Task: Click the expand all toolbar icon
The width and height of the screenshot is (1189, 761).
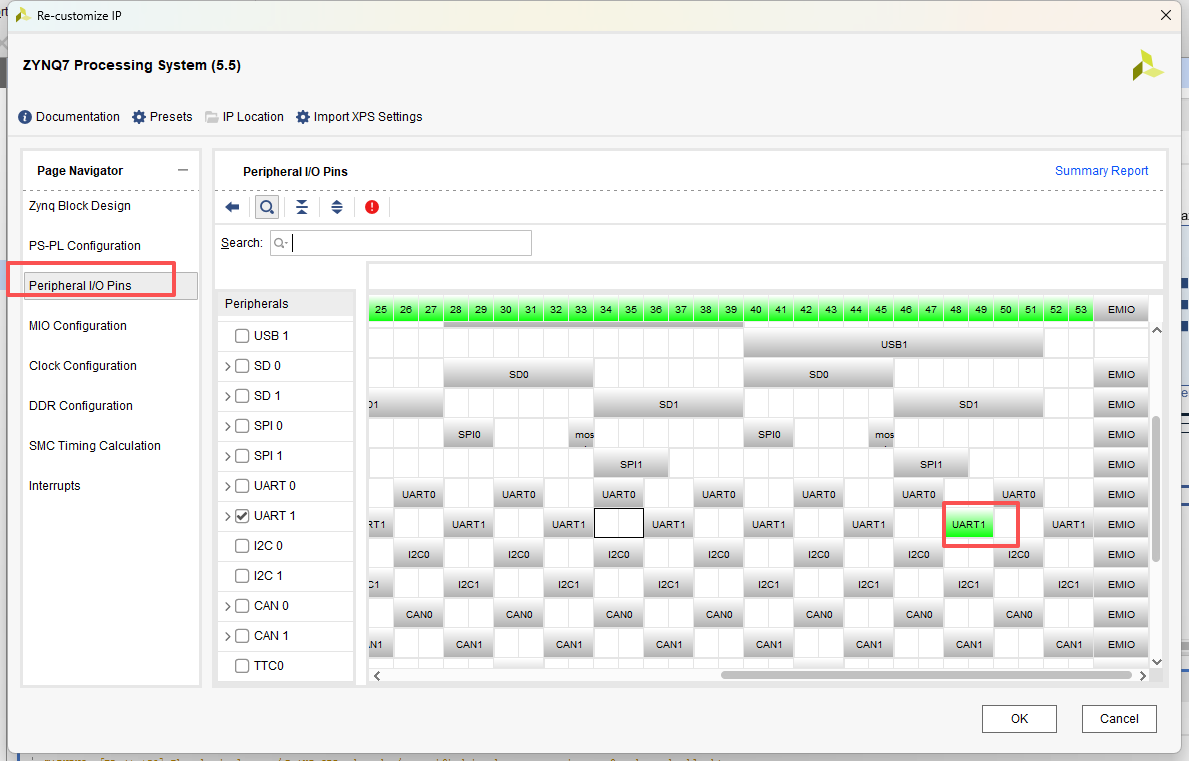Action: click(337, 207)
